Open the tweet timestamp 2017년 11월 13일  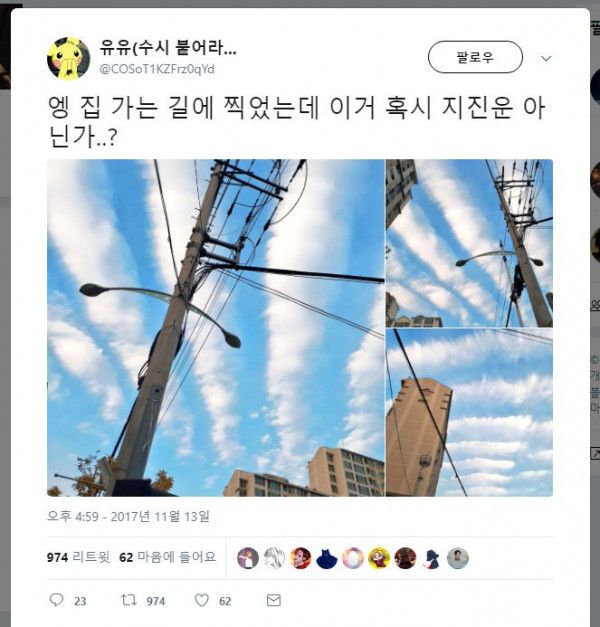(x=128, y=516)
